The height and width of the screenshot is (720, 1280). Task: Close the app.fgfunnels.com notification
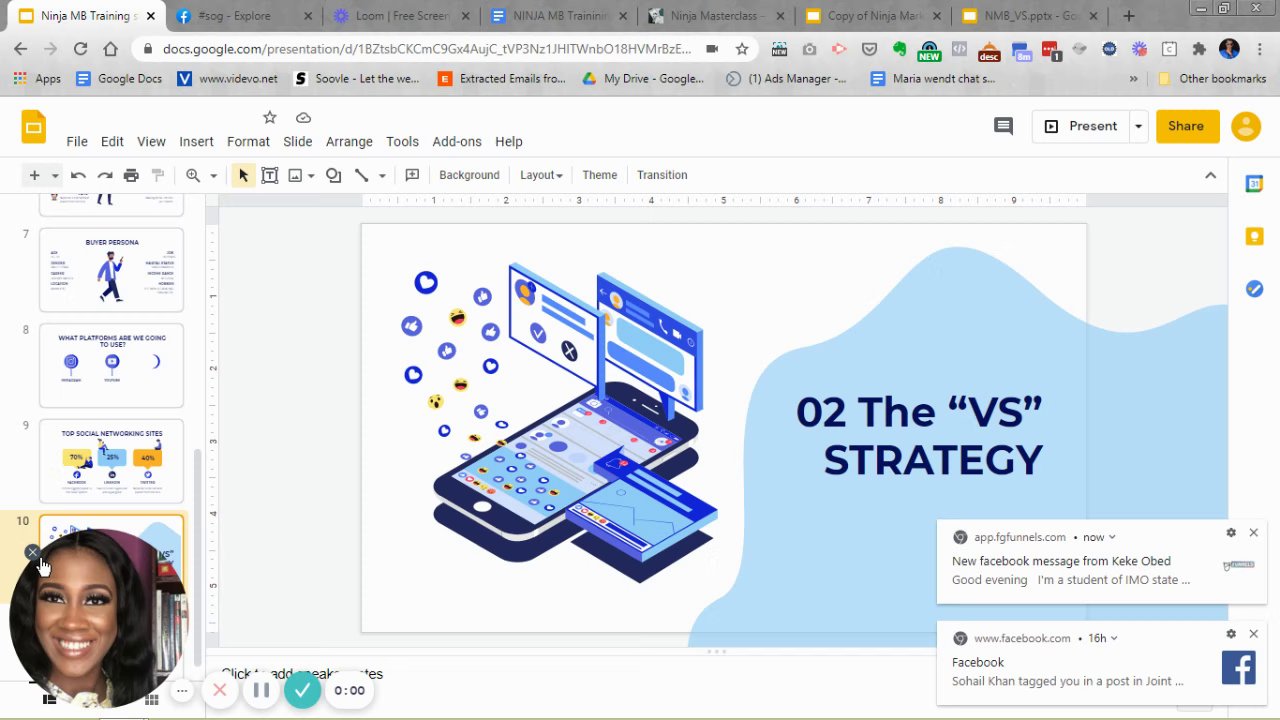pos(1253,533)
